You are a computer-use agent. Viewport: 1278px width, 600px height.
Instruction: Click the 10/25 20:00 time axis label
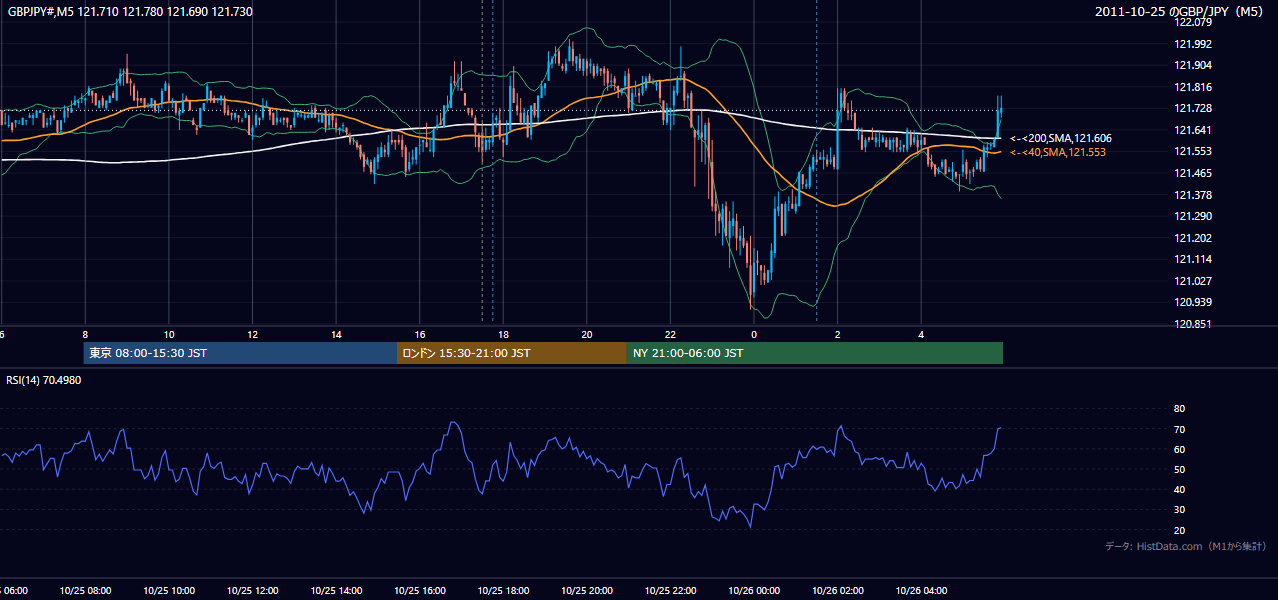point(587,591)
